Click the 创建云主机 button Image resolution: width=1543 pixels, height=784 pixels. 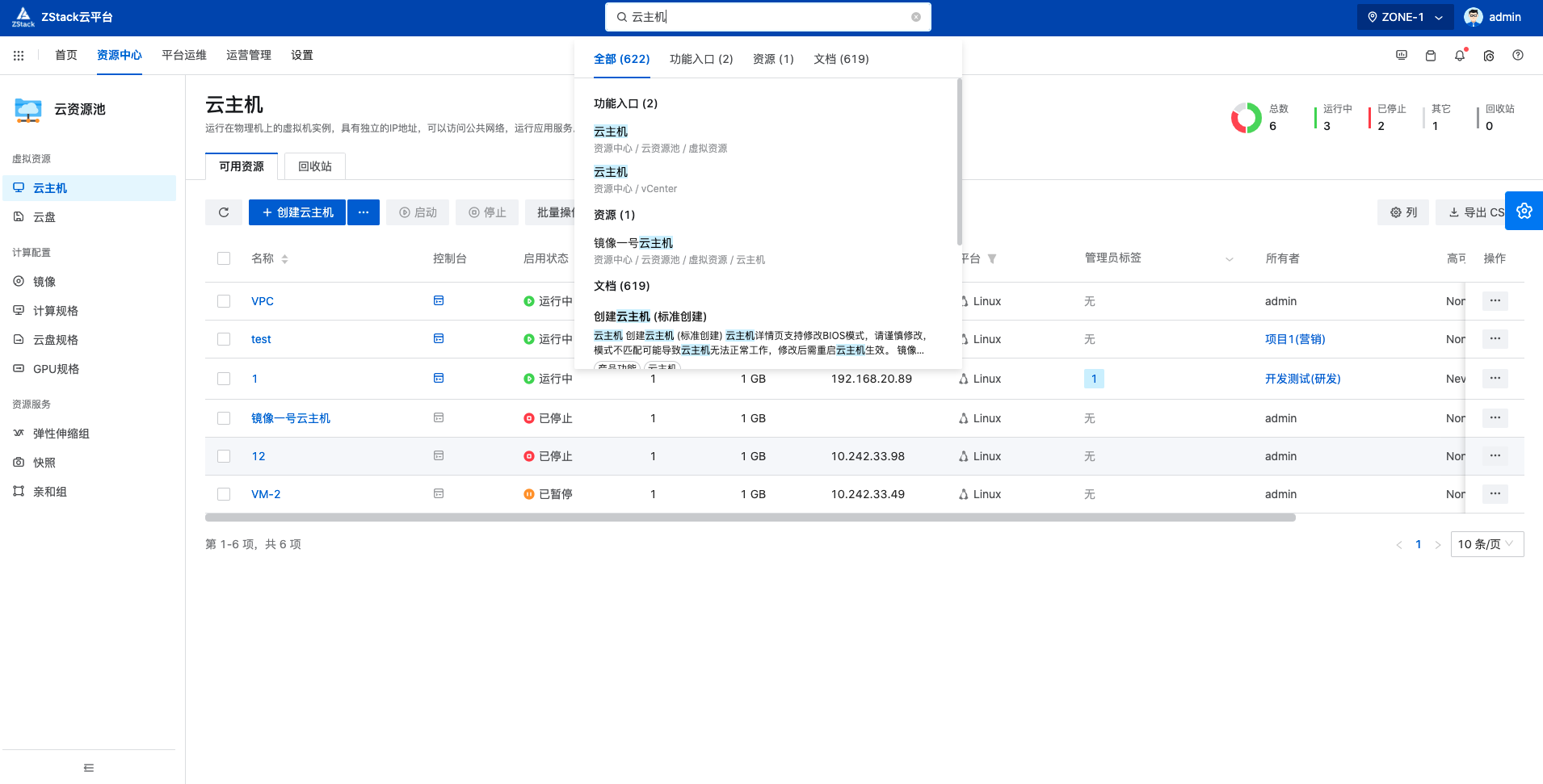coord(297,212)
